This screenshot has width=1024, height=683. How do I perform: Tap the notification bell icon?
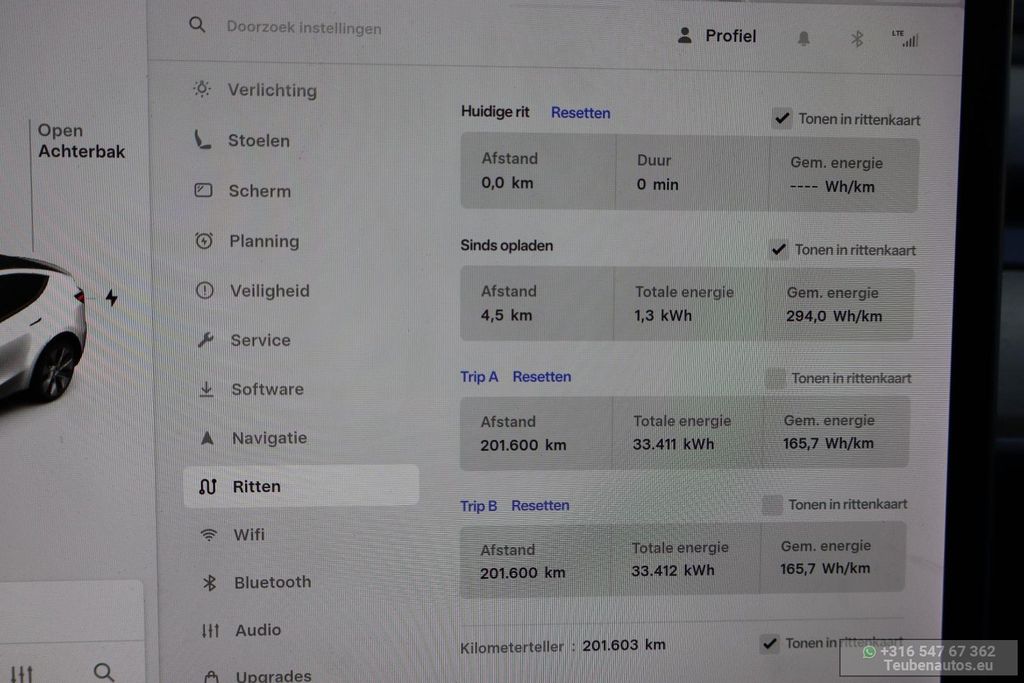coord(804,38)
